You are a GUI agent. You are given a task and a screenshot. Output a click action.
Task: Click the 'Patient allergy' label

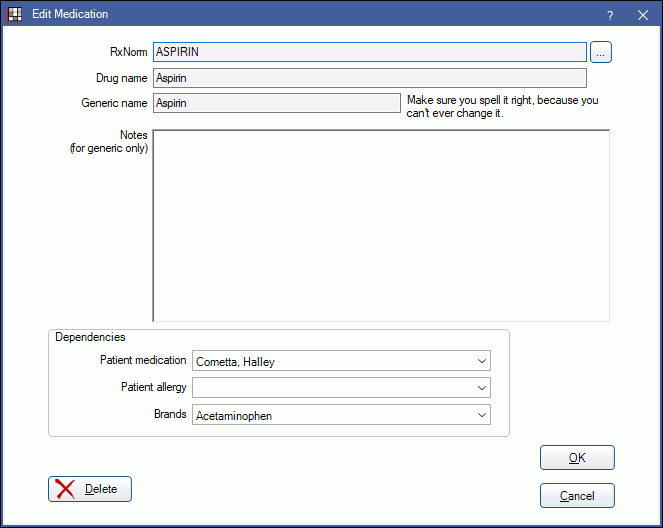pyautogui.click(x=153, y=387)
